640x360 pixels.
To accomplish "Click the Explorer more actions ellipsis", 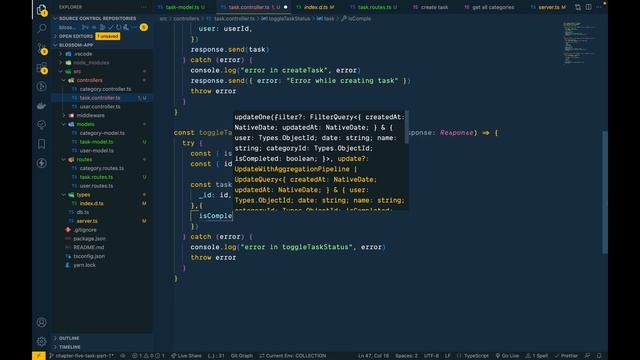I will [144, 7].
